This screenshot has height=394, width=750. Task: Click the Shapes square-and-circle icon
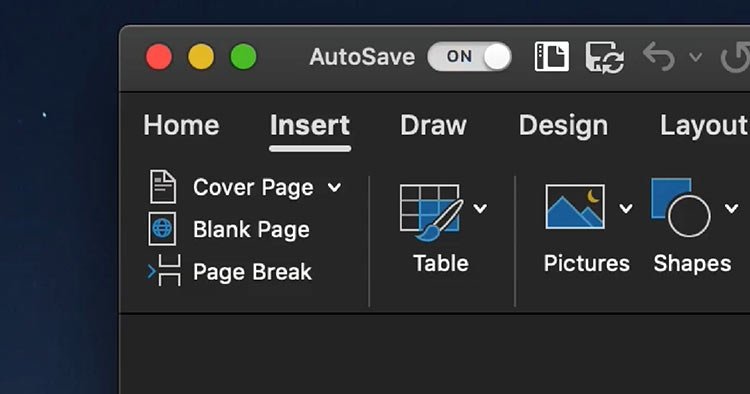[680, 208]
